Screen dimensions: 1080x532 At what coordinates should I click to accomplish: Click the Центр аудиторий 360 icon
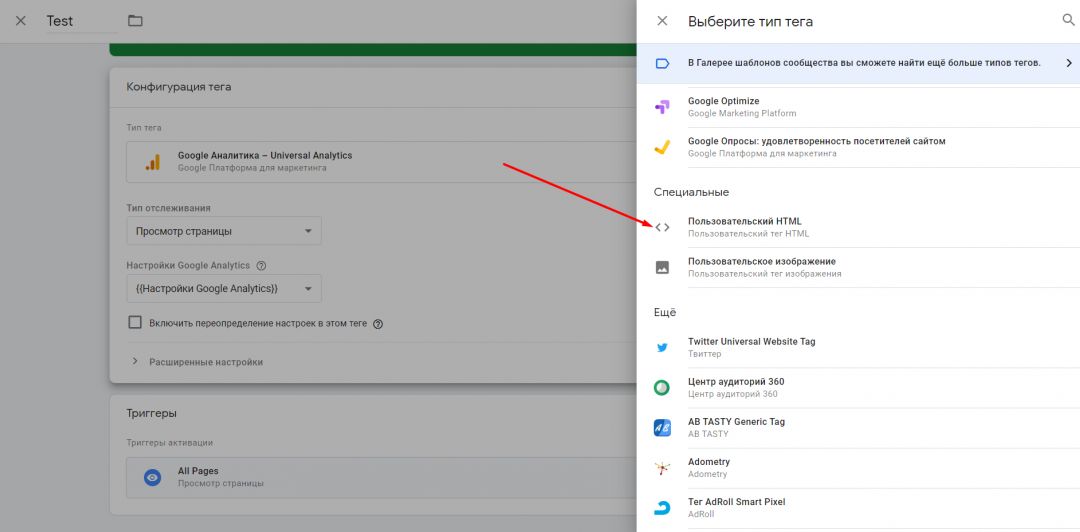662,387
